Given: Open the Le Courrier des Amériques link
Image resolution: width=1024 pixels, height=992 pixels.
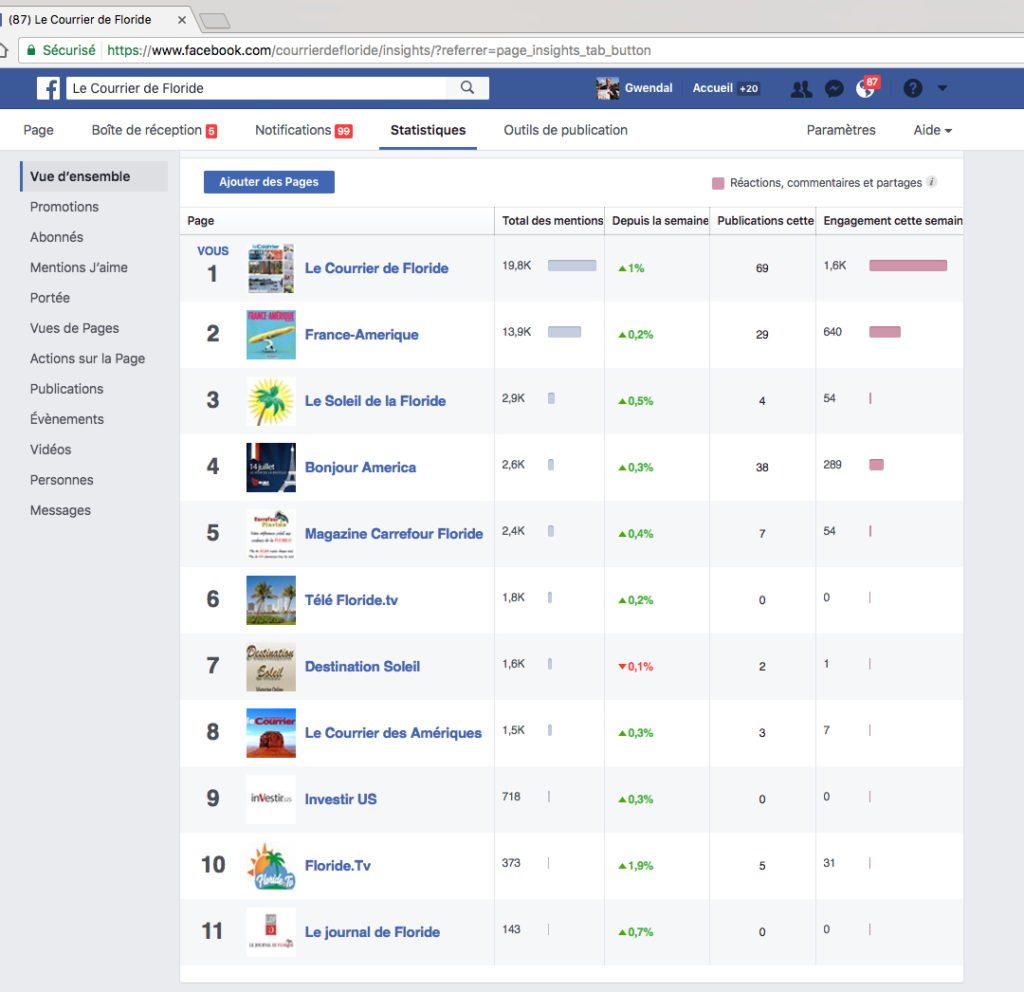Looking at the screenshot, I should pos(393,733).
